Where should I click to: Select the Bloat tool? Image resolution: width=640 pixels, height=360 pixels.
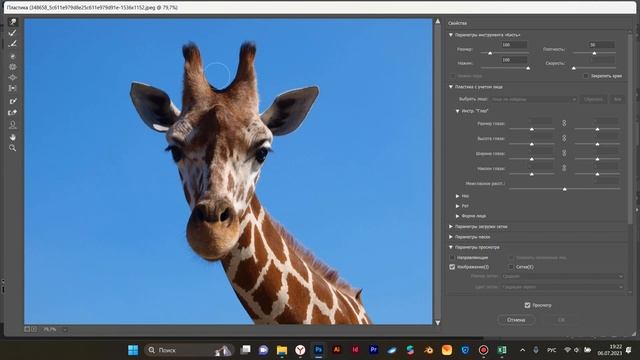coord(13,77)
